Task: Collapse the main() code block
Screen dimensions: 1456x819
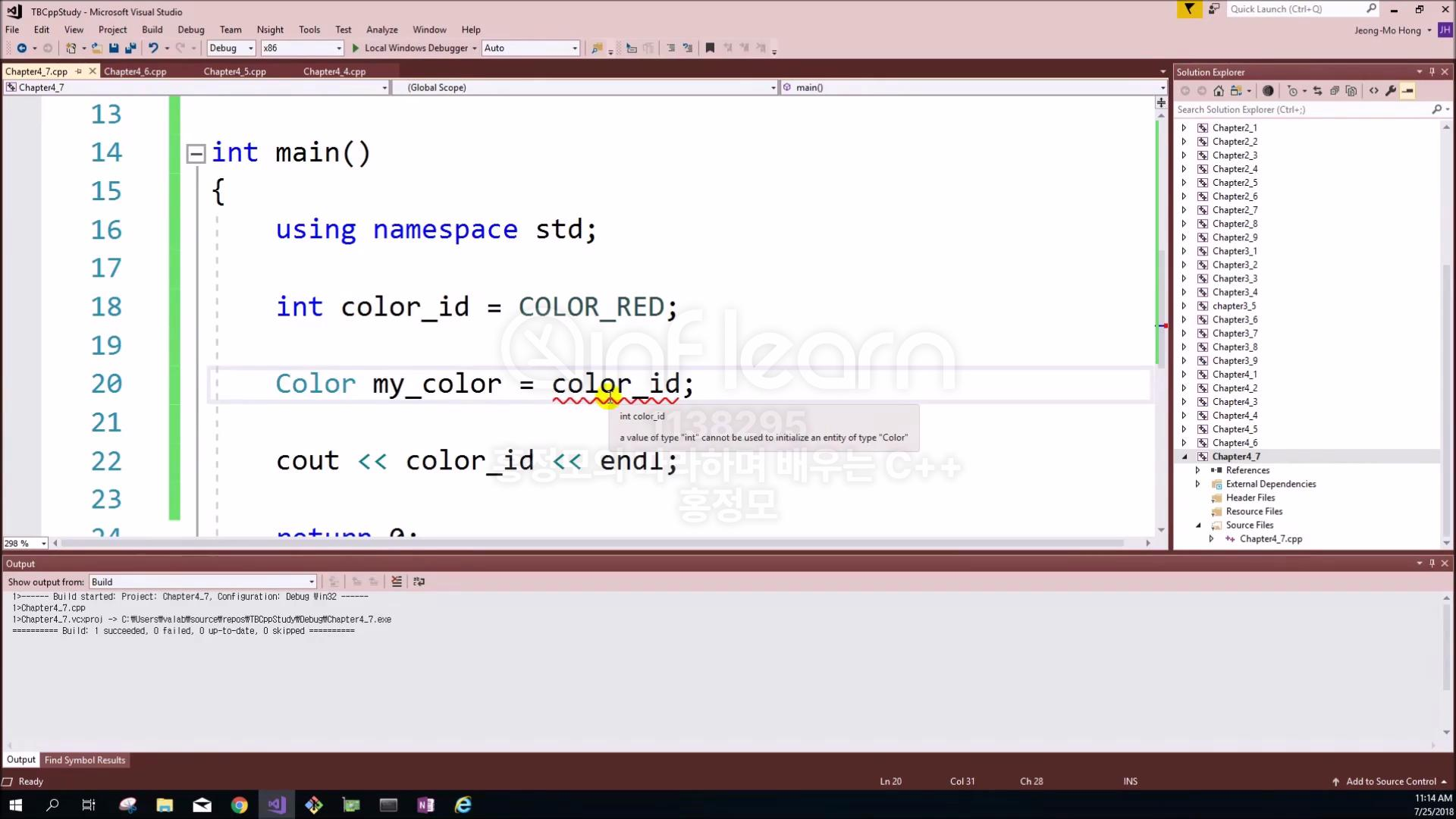Action: (196, 154)
